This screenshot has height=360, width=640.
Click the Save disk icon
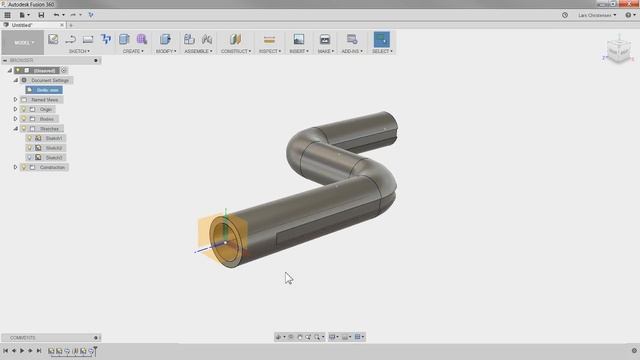tap(41, 15)
